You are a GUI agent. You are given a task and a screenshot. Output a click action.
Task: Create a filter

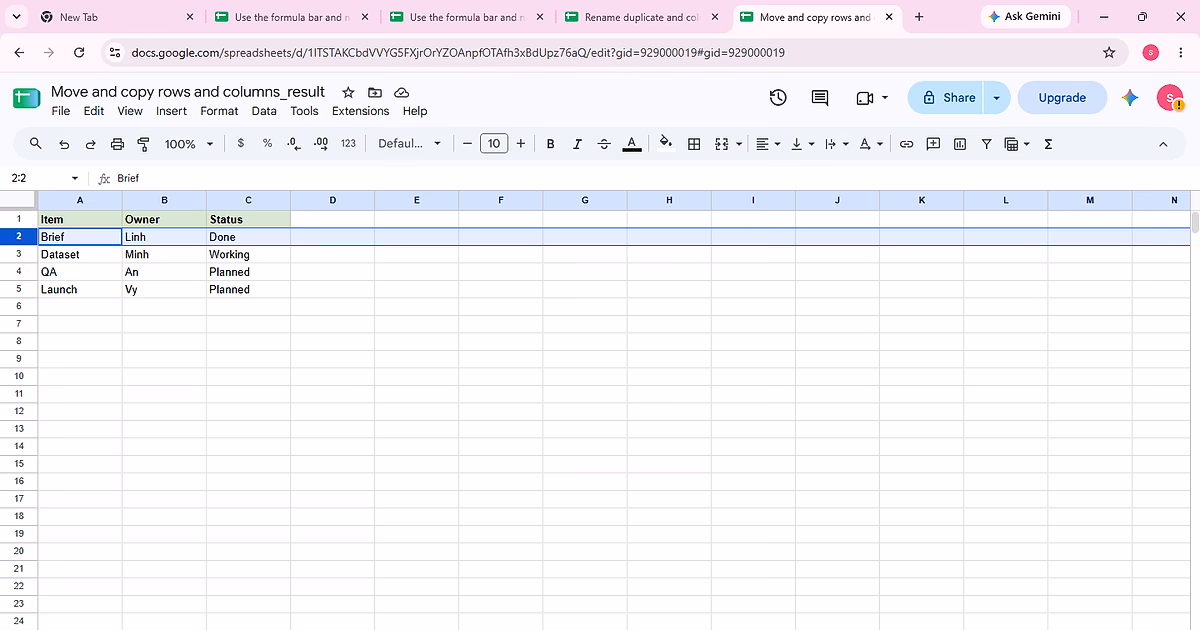tap(986, 144)
